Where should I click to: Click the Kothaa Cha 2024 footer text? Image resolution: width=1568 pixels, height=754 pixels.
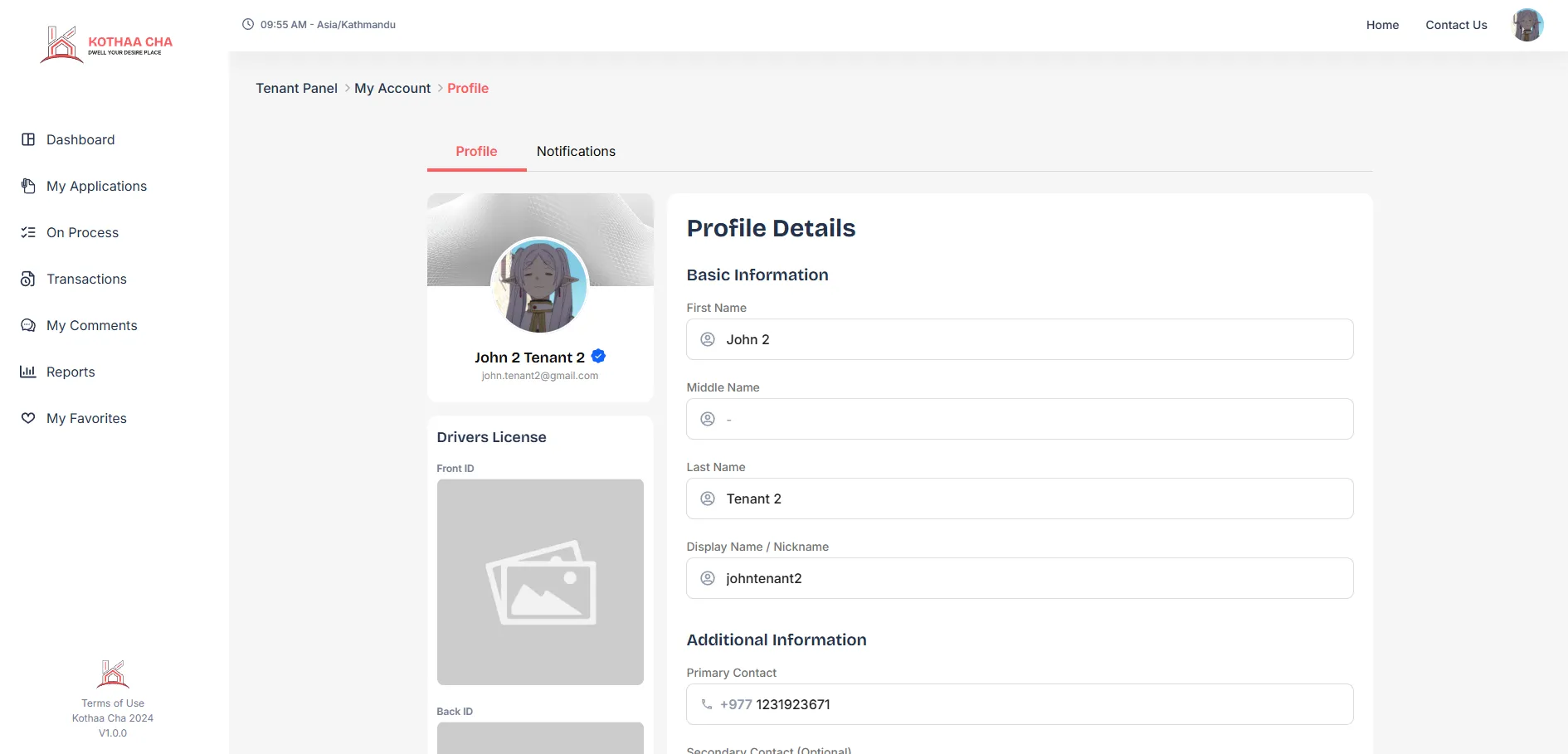pos(113,718)
